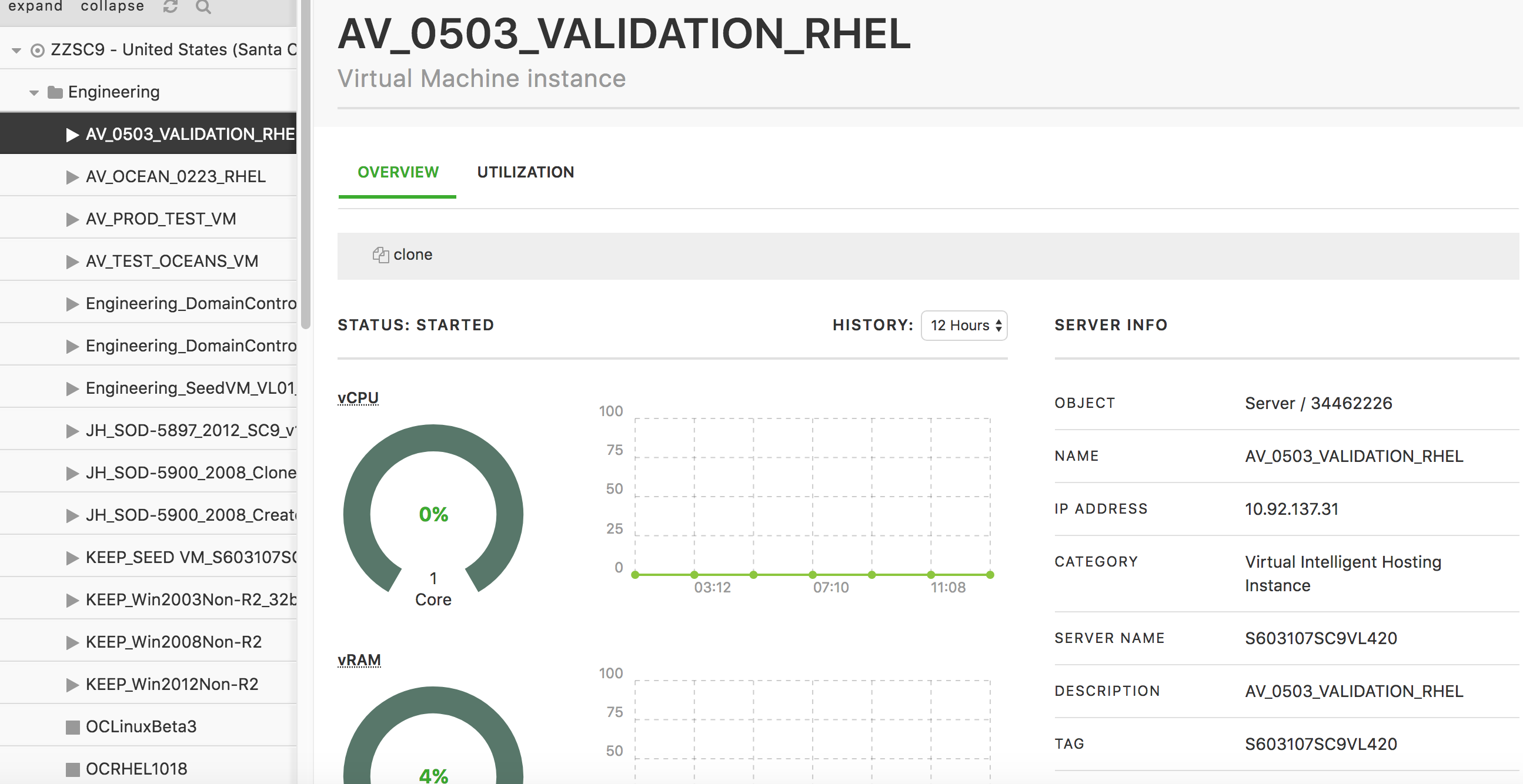
Task: Click the expand icon in toolbar
Action: pyautogui.click(x=35, y=9)
